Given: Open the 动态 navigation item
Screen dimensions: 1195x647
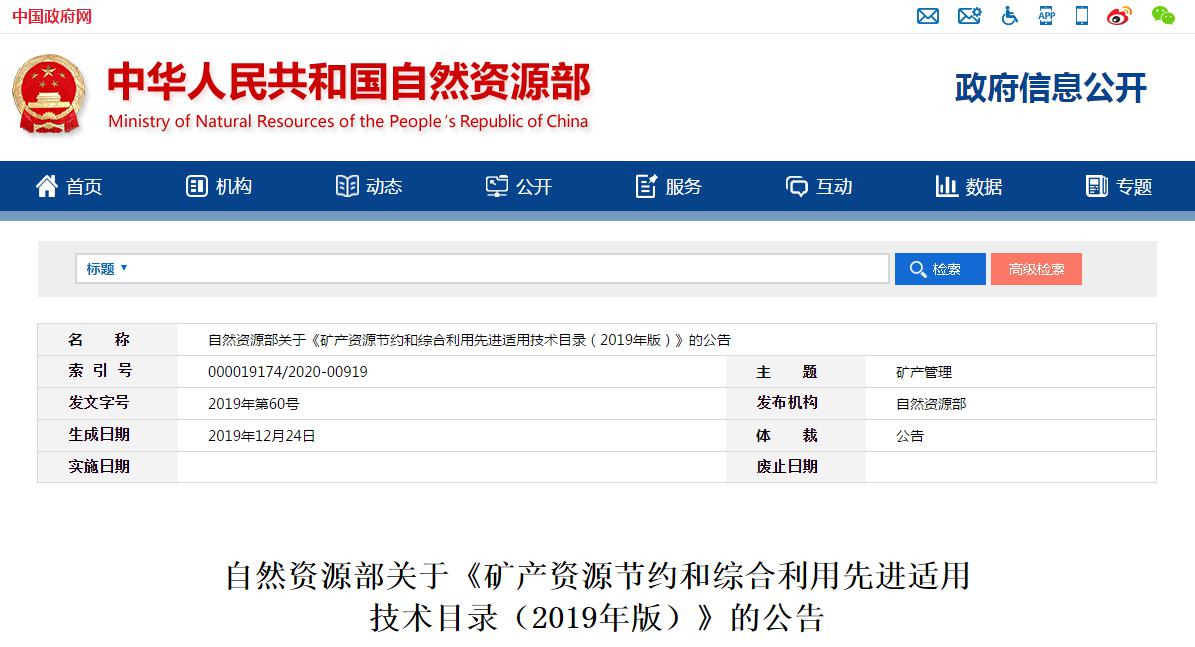Looking at the screenshot, I should click(384, 187).
